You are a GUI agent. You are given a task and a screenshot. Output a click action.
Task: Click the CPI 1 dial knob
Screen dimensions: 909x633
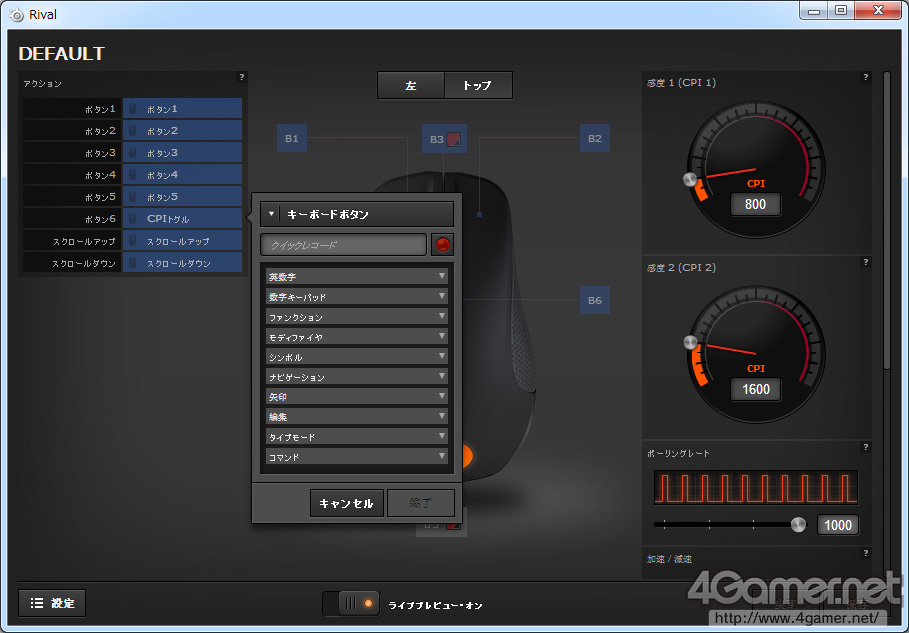(x=690, y=180)
